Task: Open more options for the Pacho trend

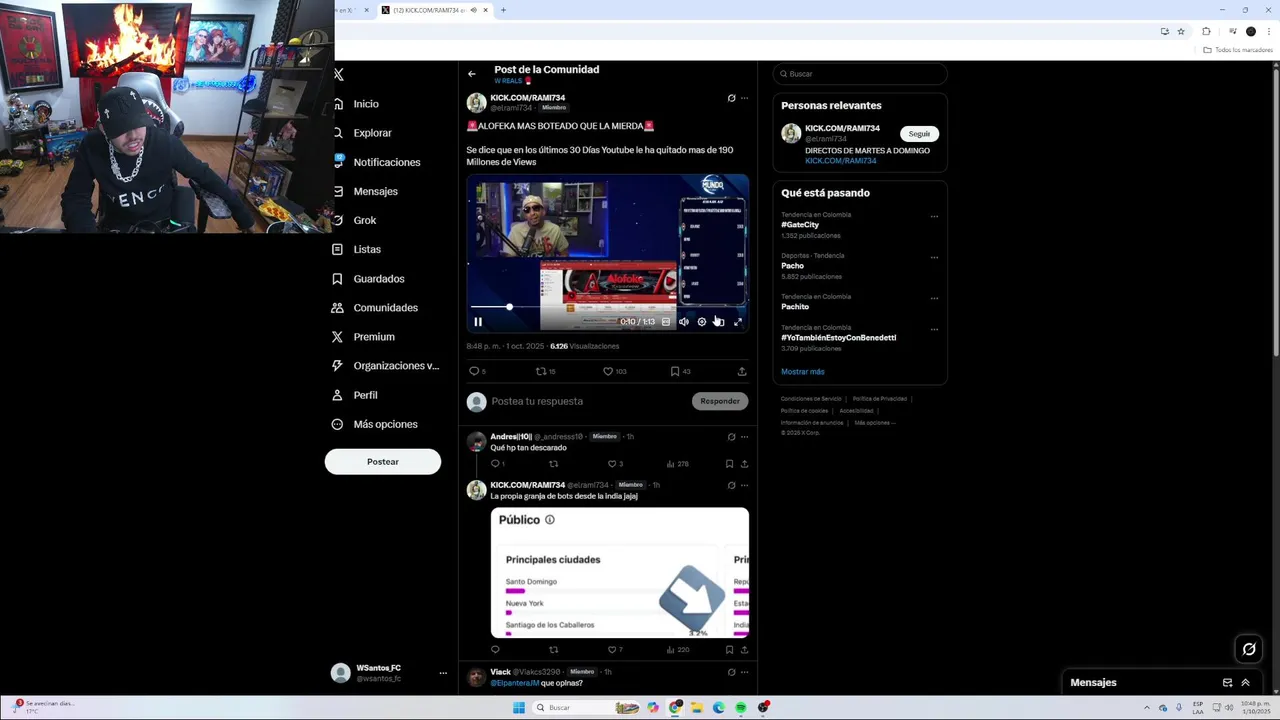Action: [934, 257]
